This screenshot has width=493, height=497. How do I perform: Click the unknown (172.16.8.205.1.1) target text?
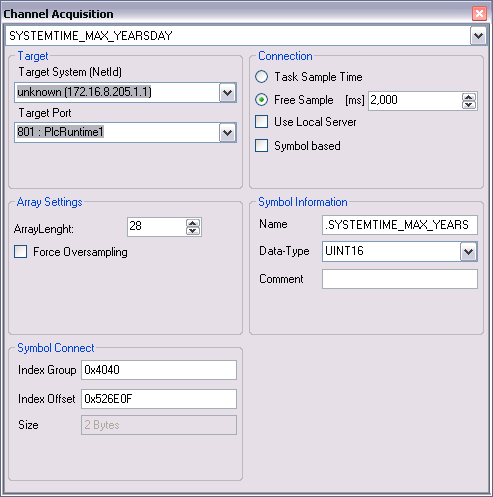(84, 92)
